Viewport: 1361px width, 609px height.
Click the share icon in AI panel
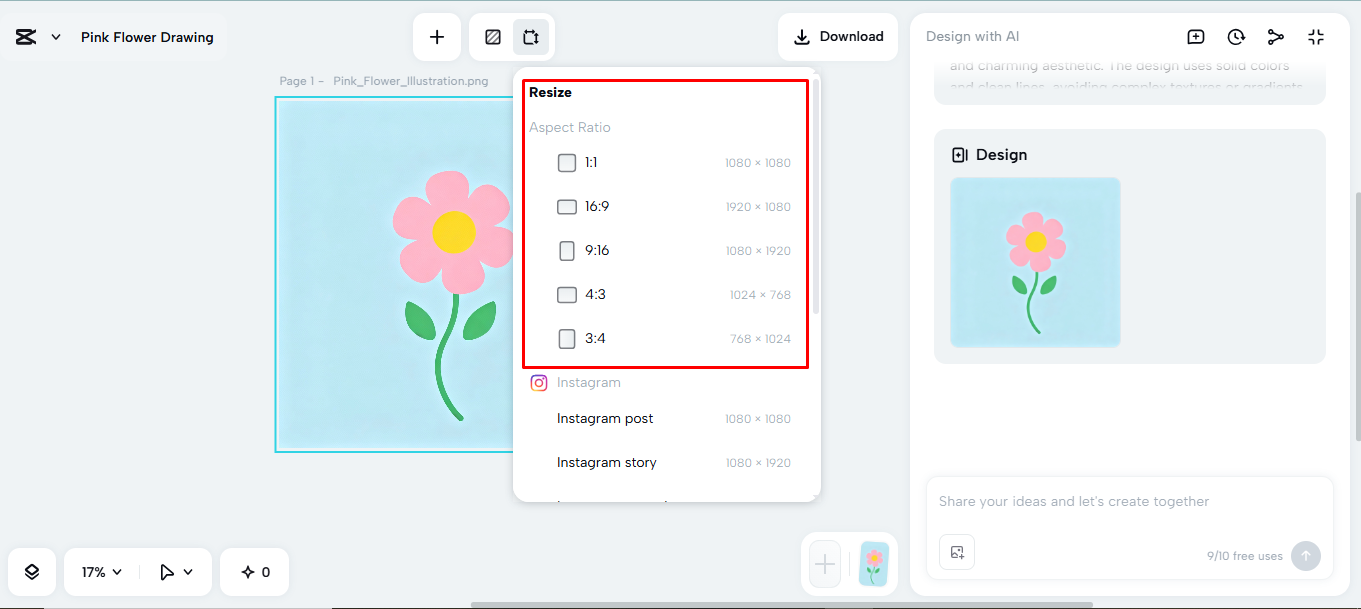click(x=1276, y=36)
